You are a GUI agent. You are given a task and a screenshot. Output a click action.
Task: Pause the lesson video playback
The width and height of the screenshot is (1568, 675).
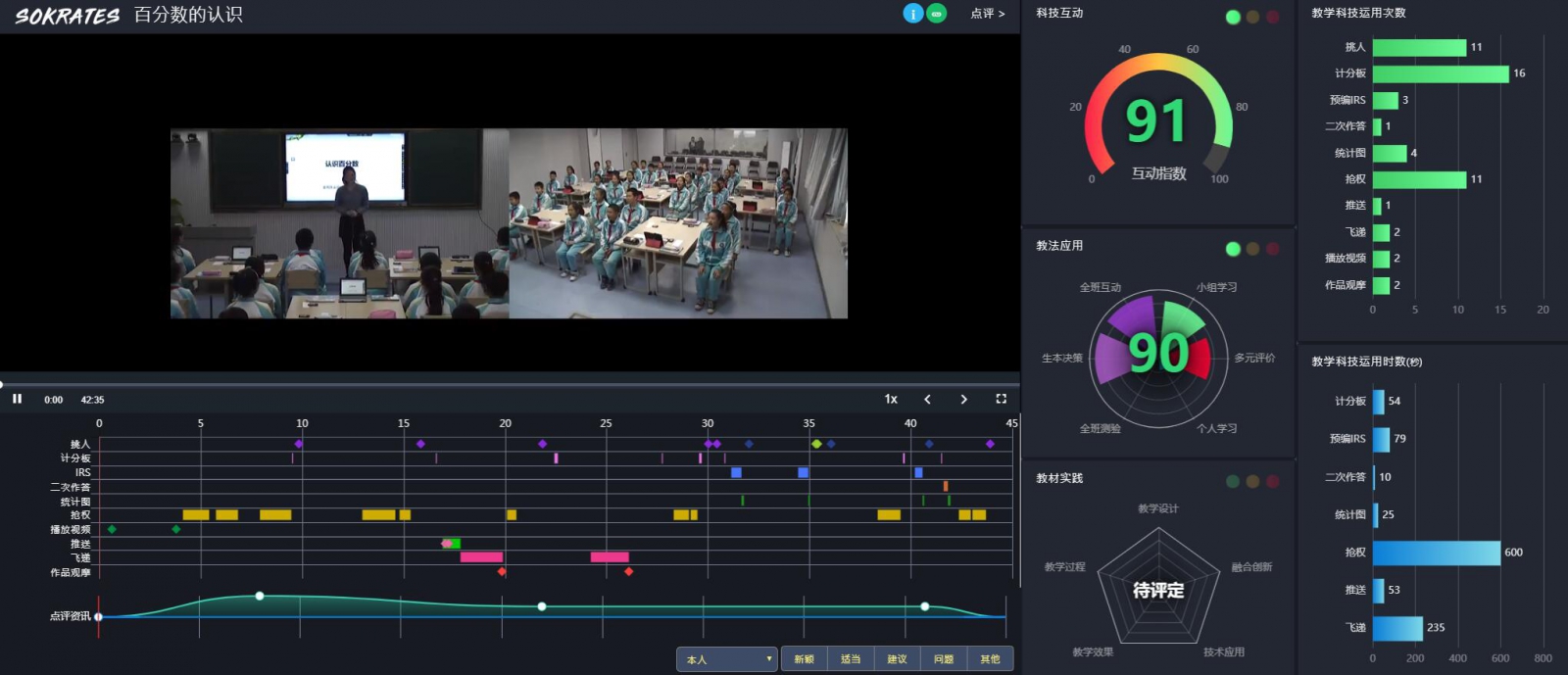(17, 399)
